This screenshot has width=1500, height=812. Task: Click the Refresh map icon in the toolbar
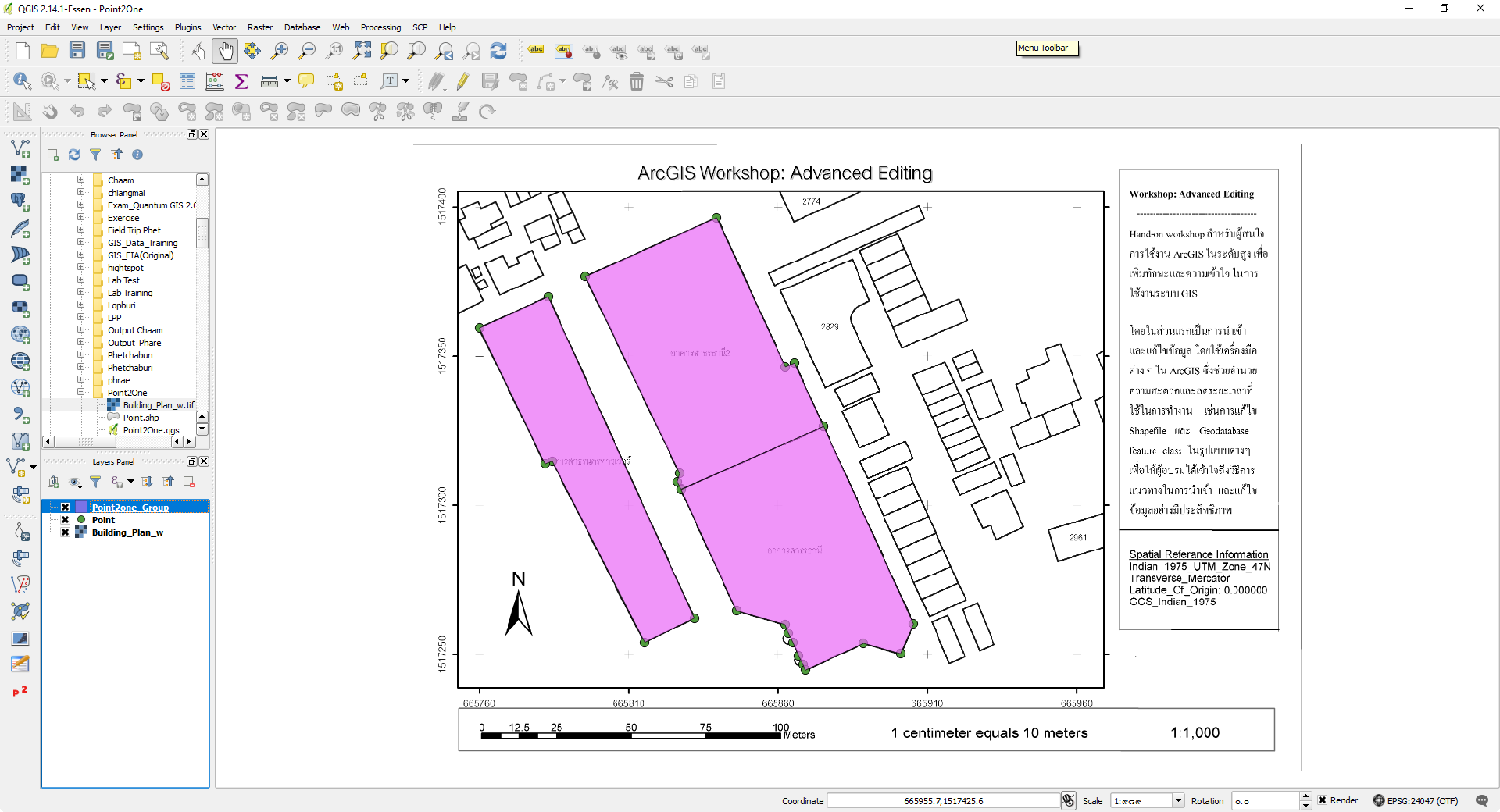tap(498, 52)
